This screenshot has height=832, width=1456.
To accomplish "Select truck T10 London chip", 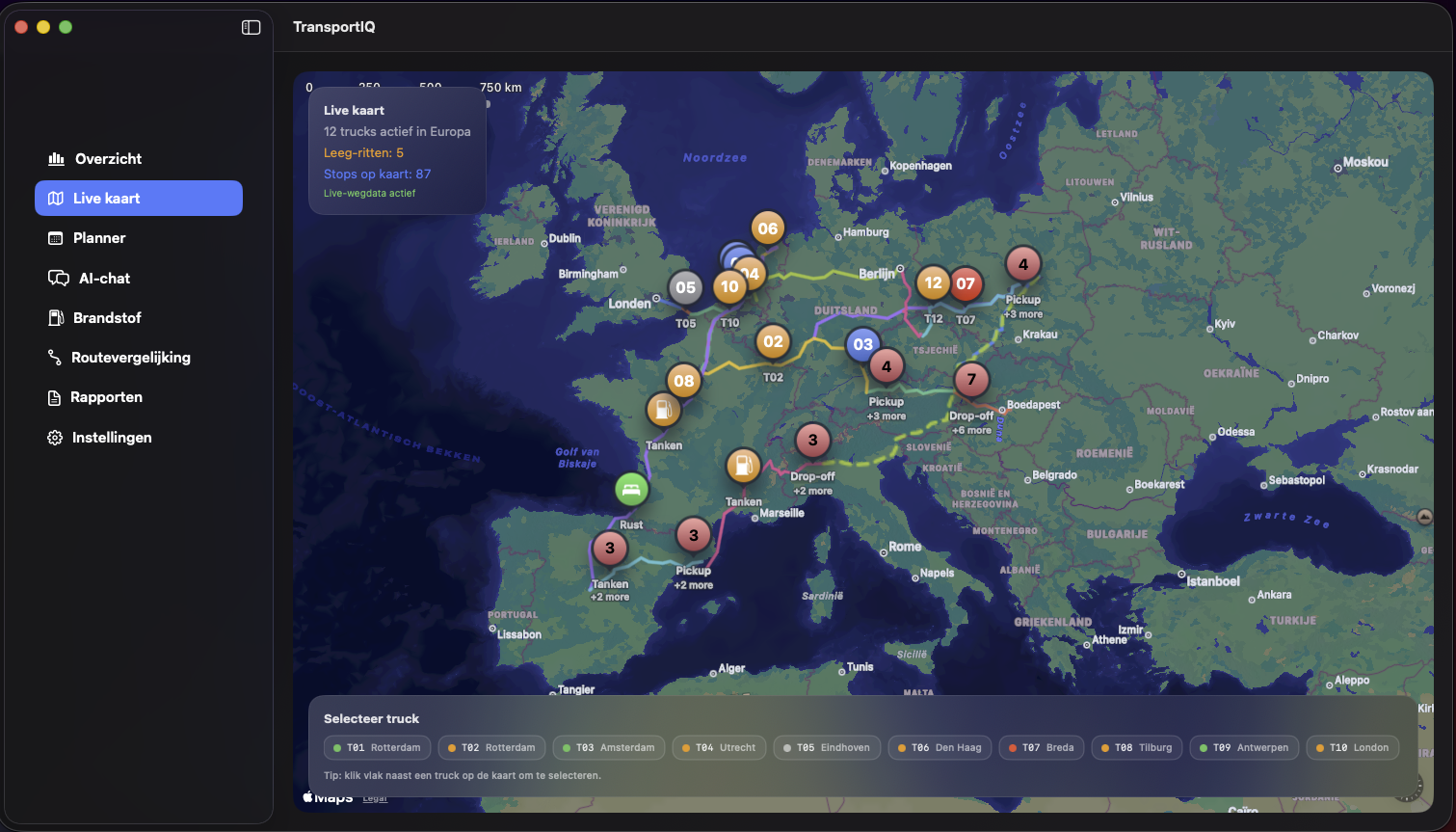I will coord(1352,747).
